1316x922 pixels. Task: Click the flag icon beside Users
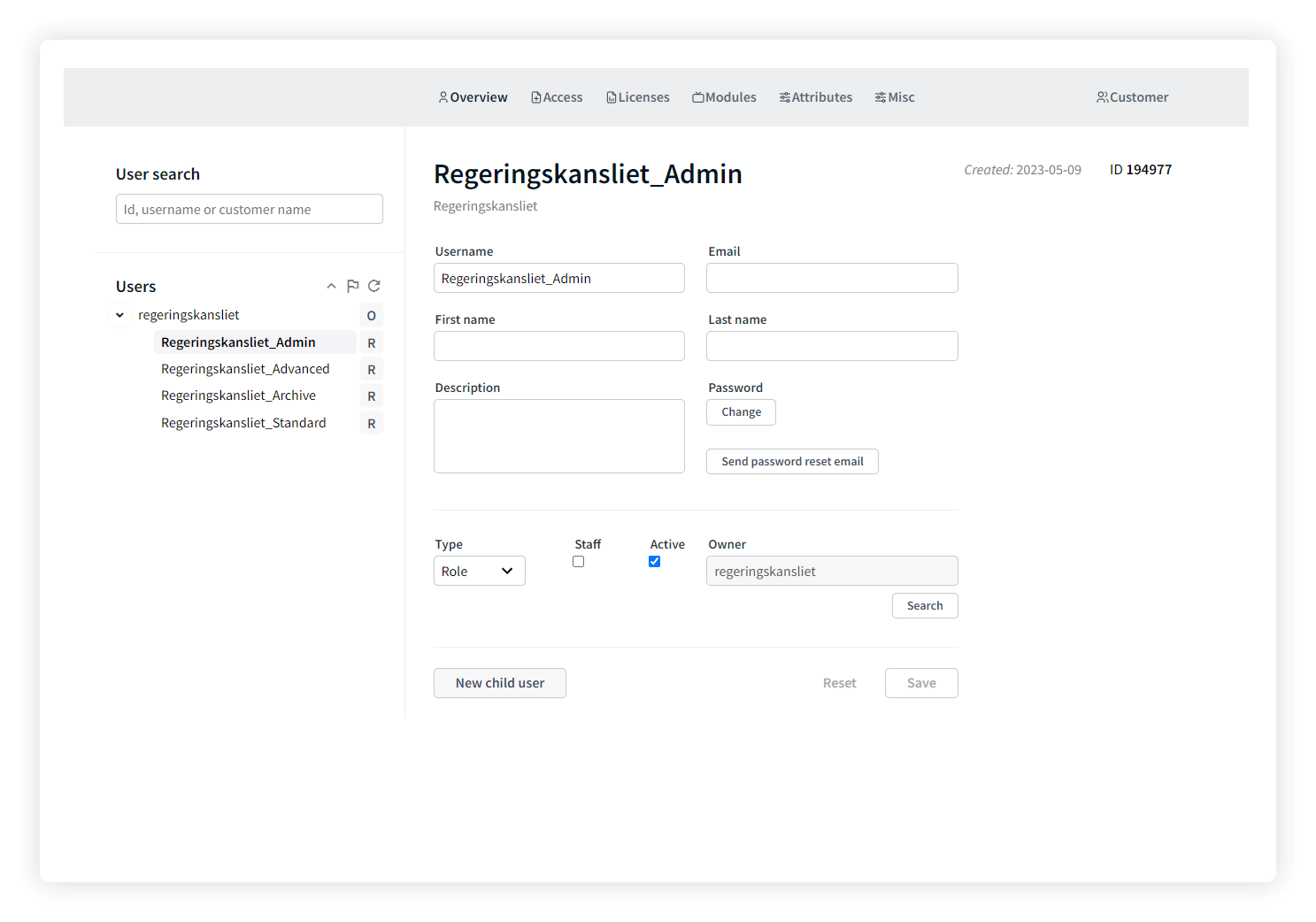pyautogui.click(x=352, y=286)
